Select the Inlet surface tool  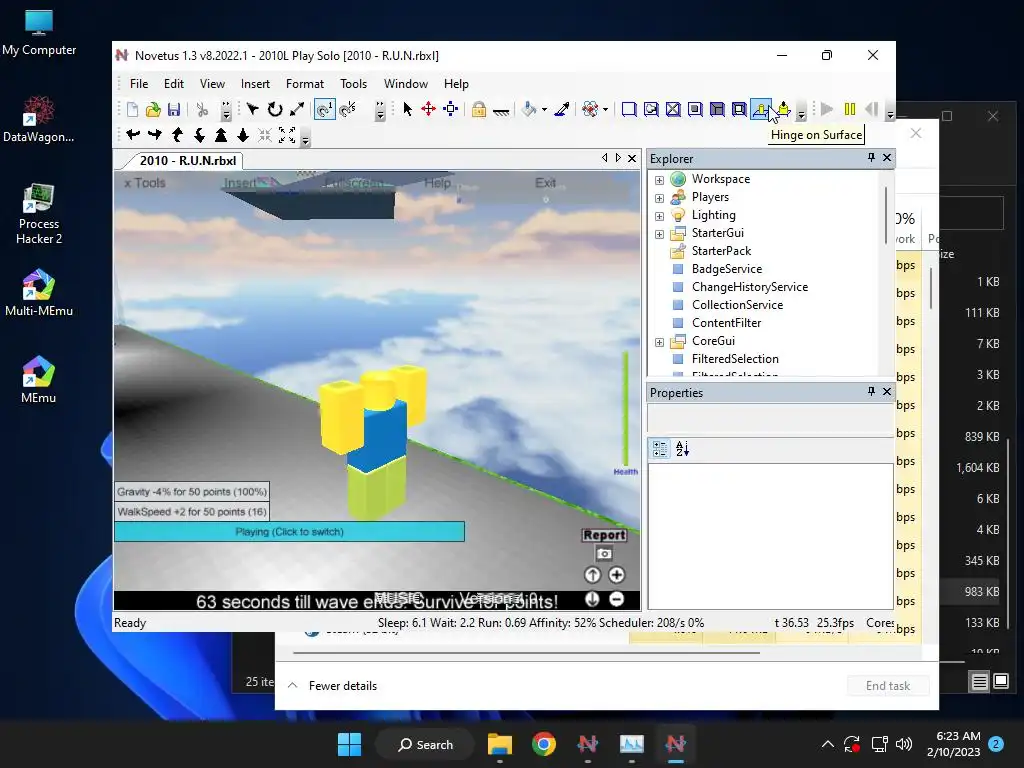click(717, 109)
